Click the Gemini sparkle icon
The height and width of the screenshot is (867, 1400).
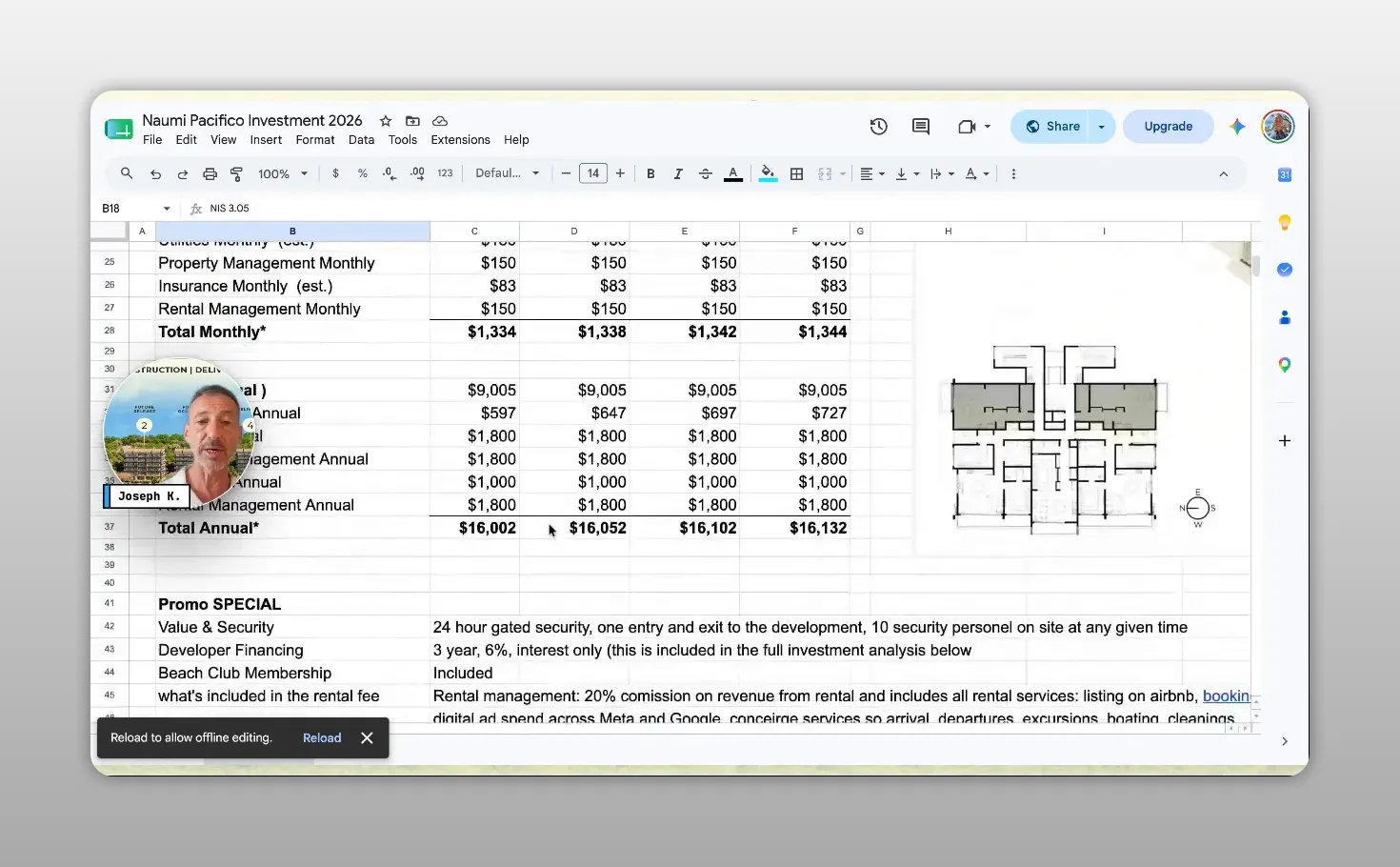tap(1236, 127)
